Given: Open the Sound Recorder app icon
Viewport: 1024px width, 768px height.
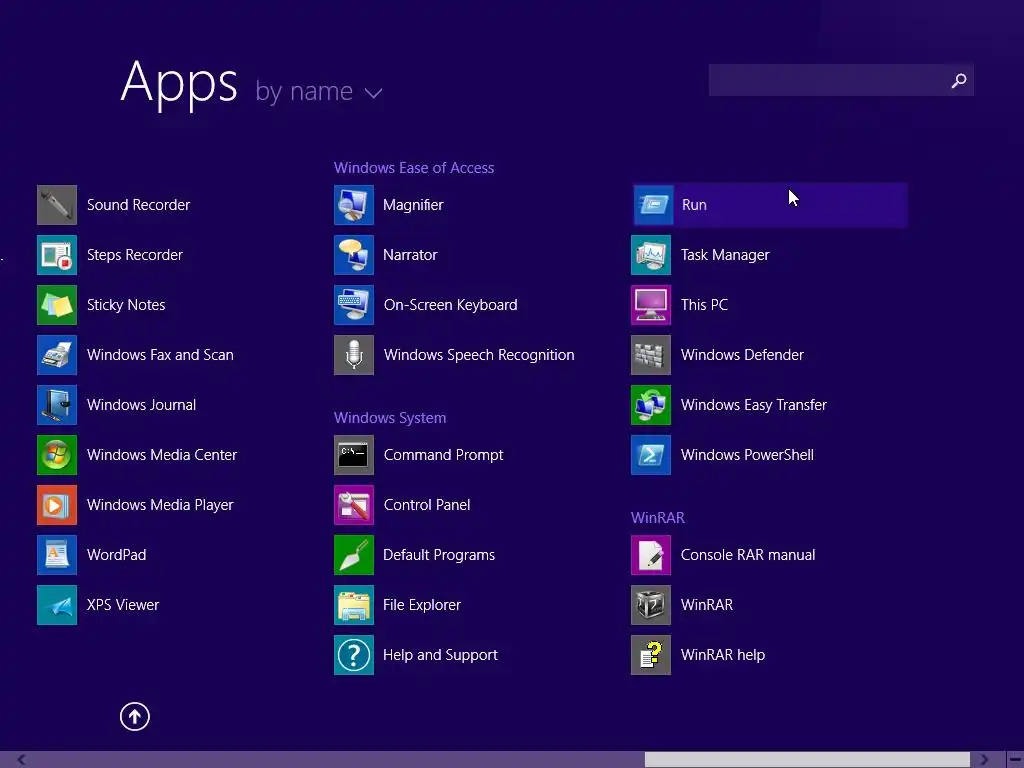Looking at the screenshot, I should tap(57, 205).
